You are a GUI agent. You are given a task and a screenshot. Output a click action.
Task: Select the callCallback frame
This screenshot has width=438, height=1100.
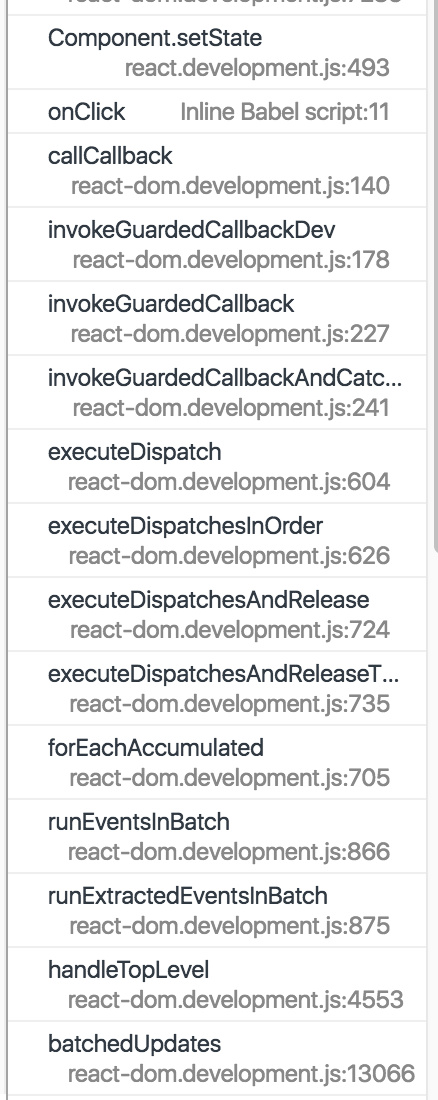click(217, 170)
